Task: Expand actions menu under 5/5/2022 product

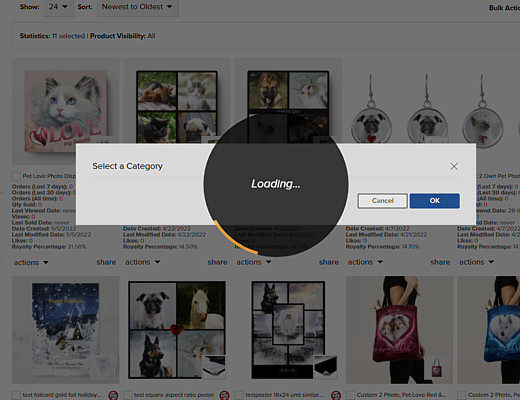Action: coord(31,263)
